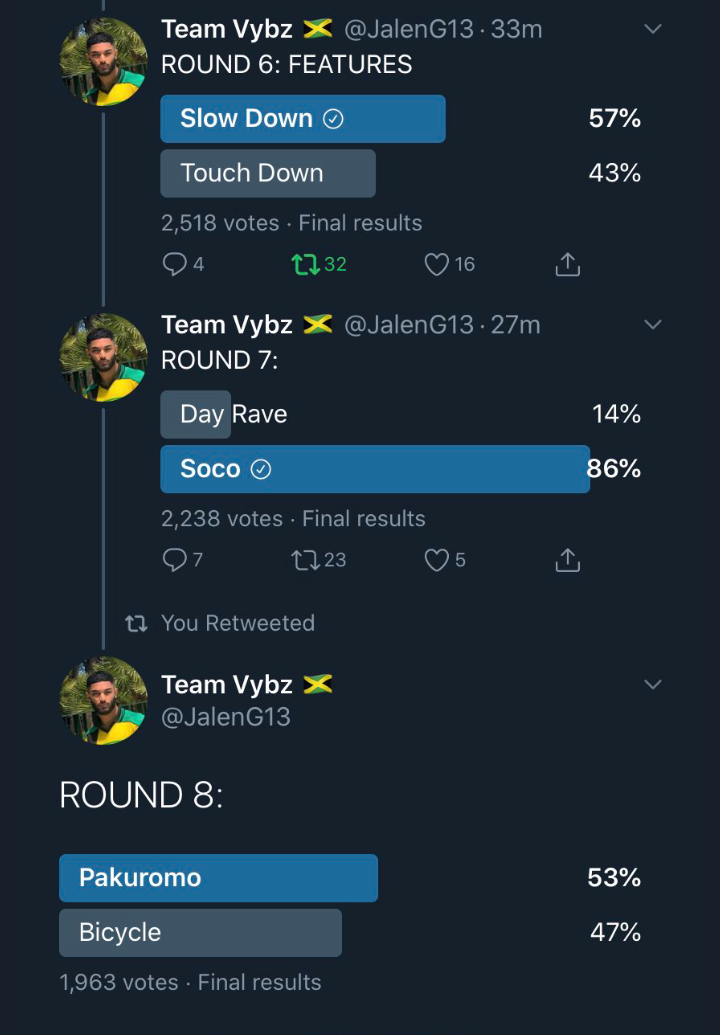Reply to the Round 7 tweet

tap(175, 560)
